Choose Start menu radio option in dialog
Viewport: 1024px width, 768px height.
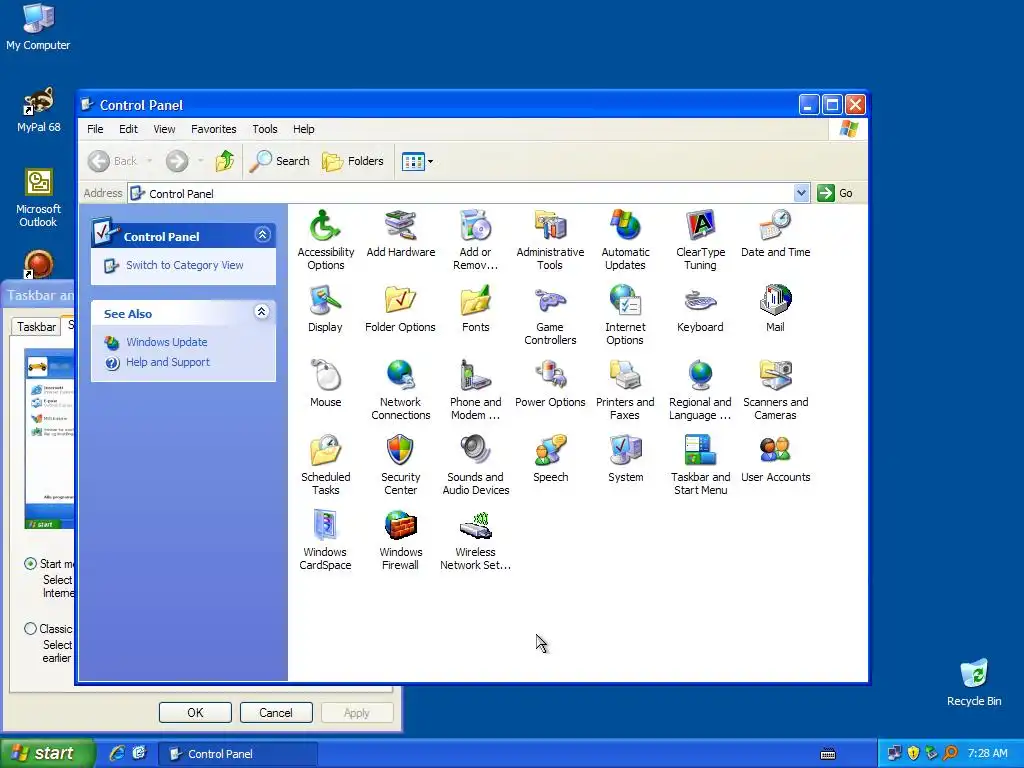click(x=30, y=564)
